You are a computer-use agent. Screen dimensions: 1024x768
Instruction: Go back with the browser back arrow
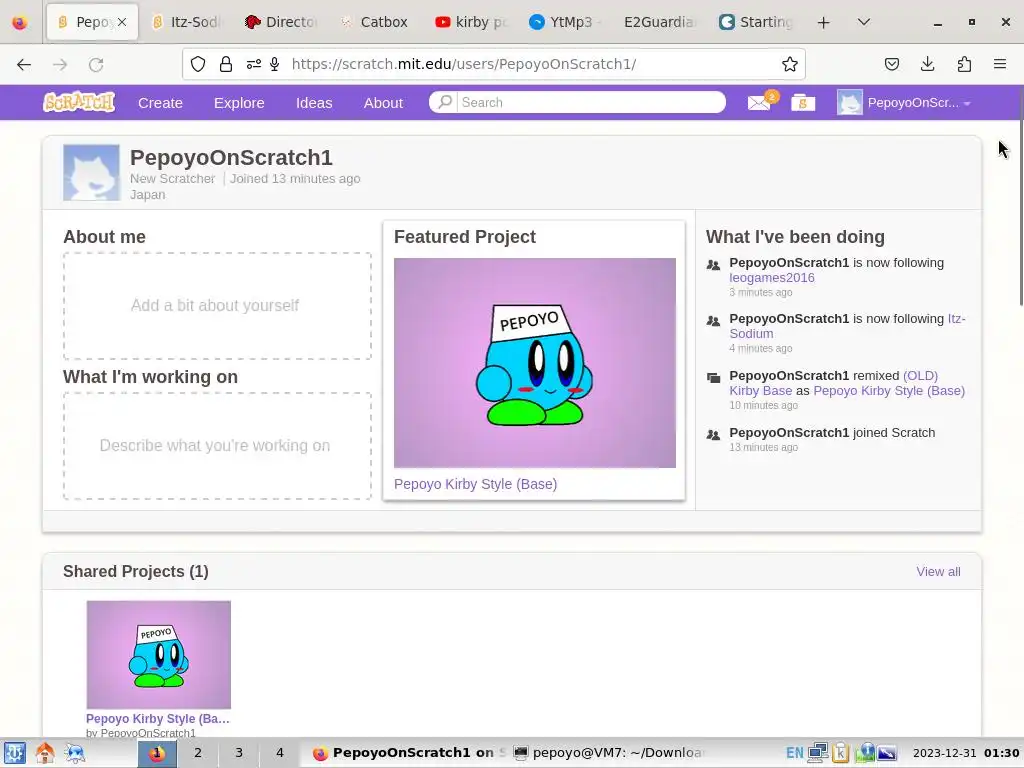click(x=24, y=64)
